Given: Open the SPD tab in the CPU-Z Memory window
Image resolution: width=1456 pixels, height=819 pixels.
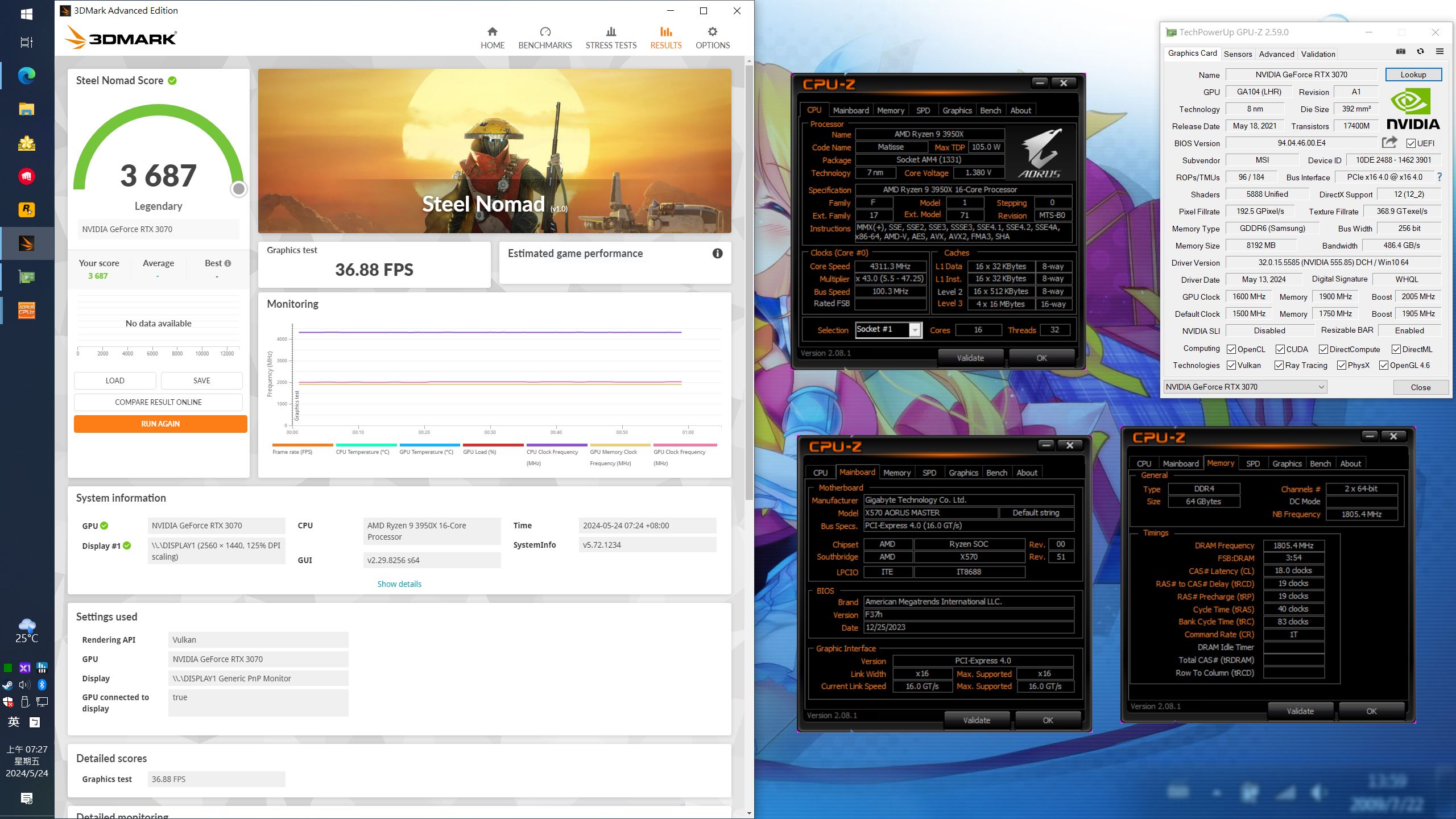Looking at the screenshot, I should click(1253, 464).
